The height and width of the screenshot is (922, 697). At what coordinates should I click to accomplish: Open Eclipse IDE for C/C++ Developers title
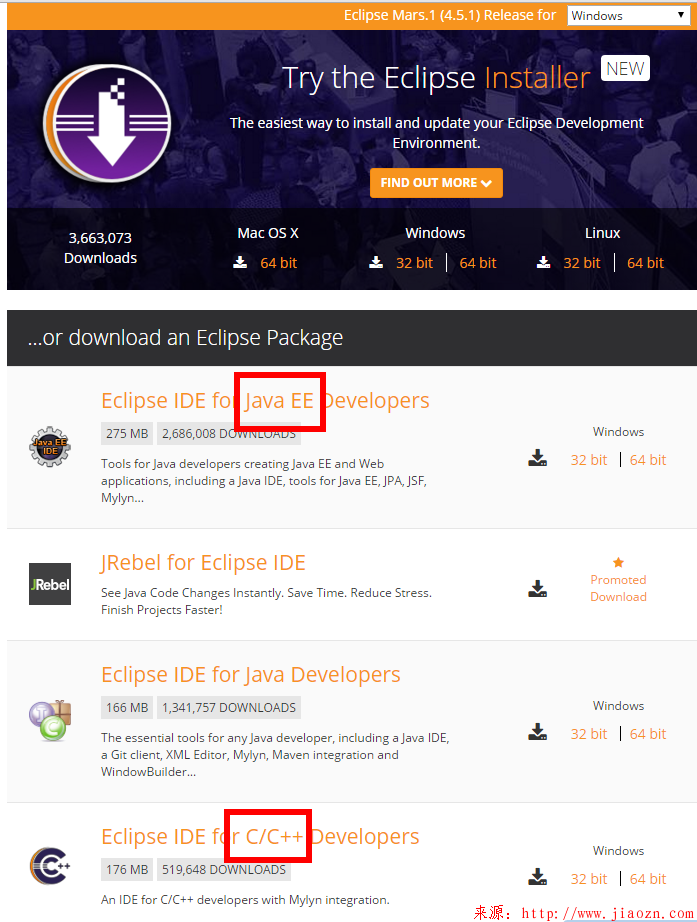[x=260, y=836]
